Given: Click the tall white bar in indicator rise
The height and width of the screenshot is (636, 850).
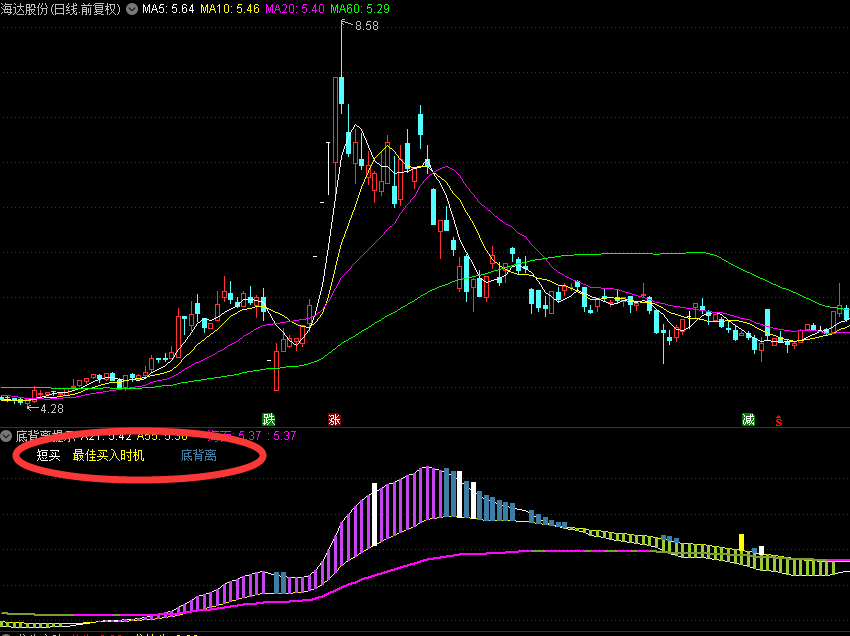Looking at the screenshot, I should (x=375, y=515).
